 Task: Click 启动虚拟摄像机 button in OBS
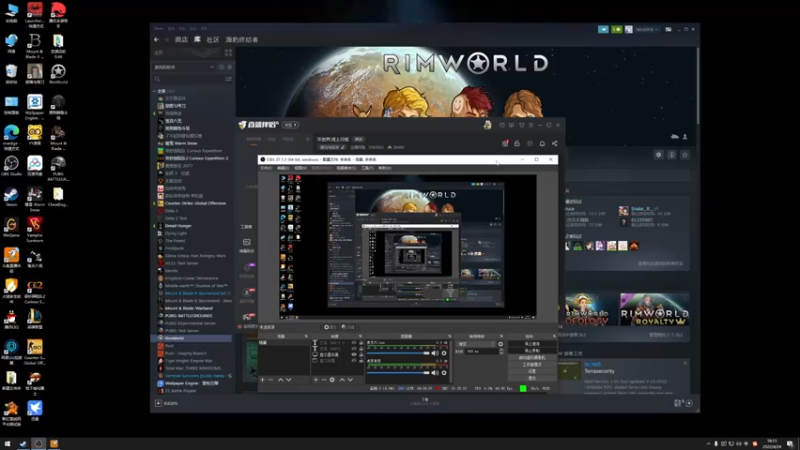click(532, 358)
